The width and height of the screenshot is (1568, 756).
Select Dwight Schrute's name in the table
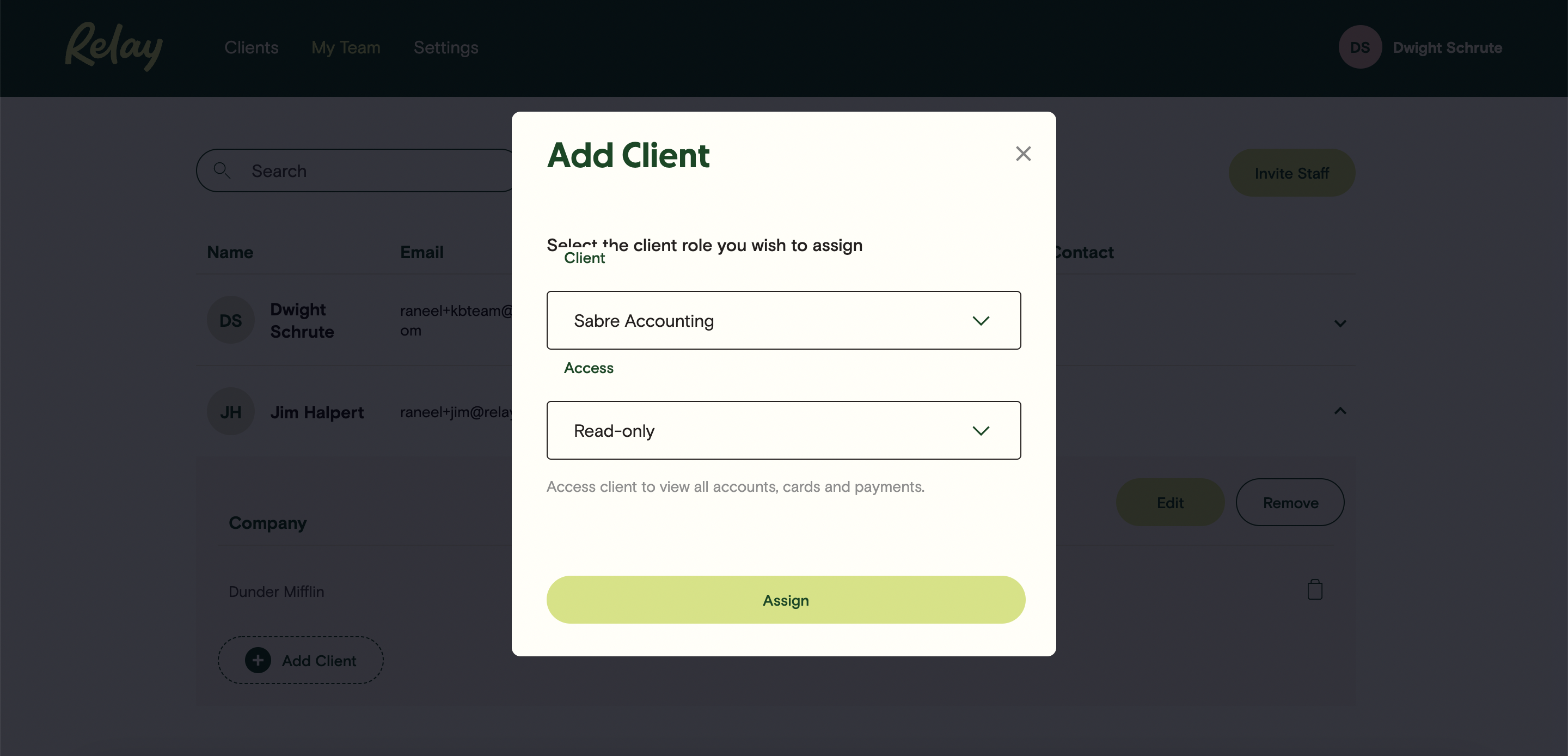[302, 320]
